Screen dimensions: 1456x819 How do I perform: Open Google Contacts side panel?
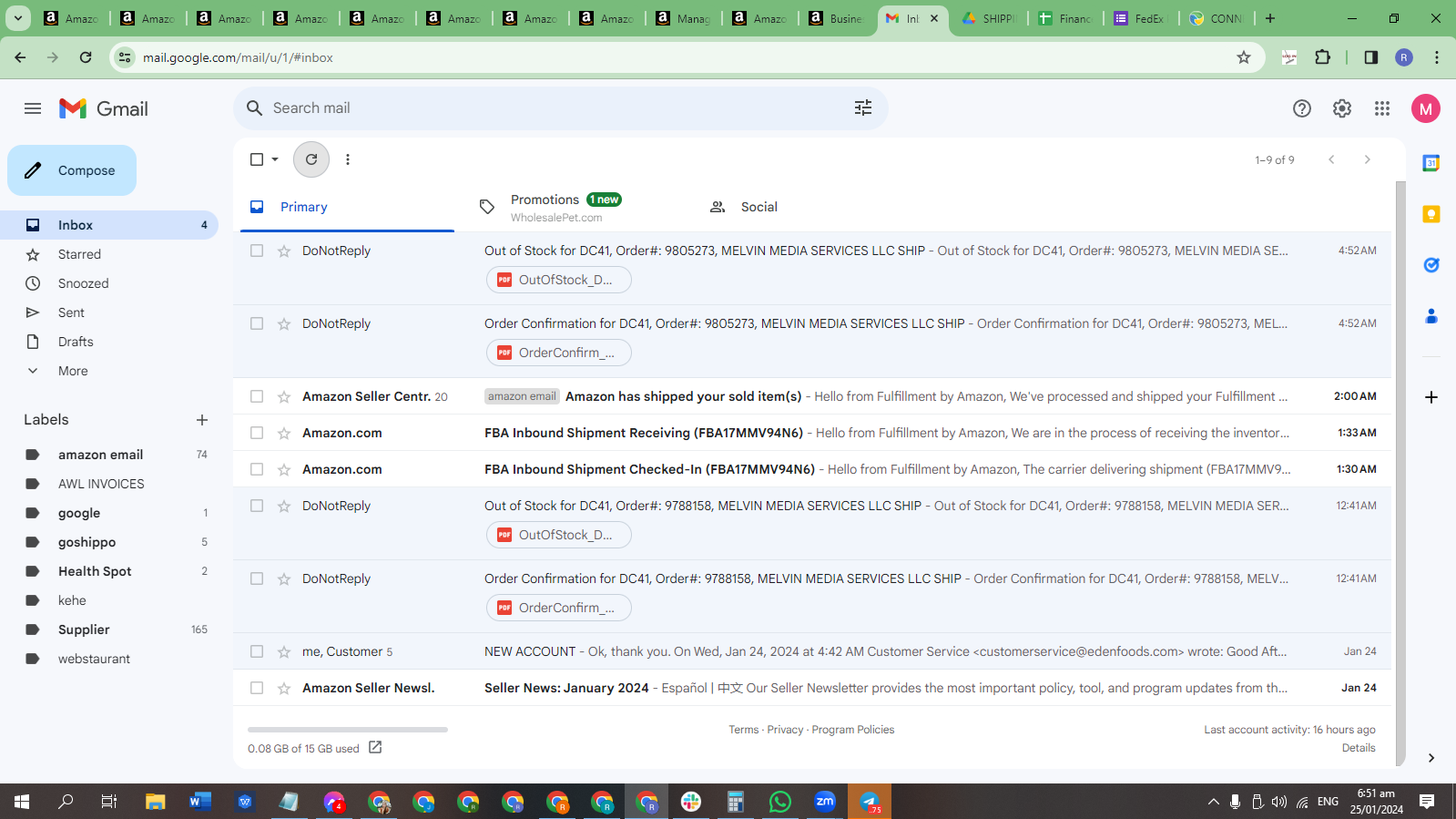[x=1431, y=316]
